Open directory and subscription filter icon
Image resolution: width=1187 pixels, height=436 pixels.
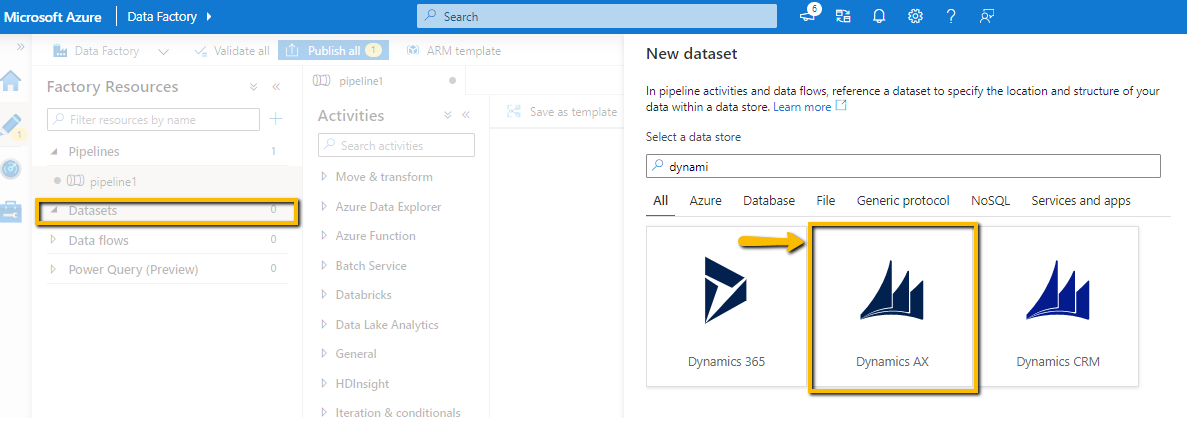click(x=843, y=16)
